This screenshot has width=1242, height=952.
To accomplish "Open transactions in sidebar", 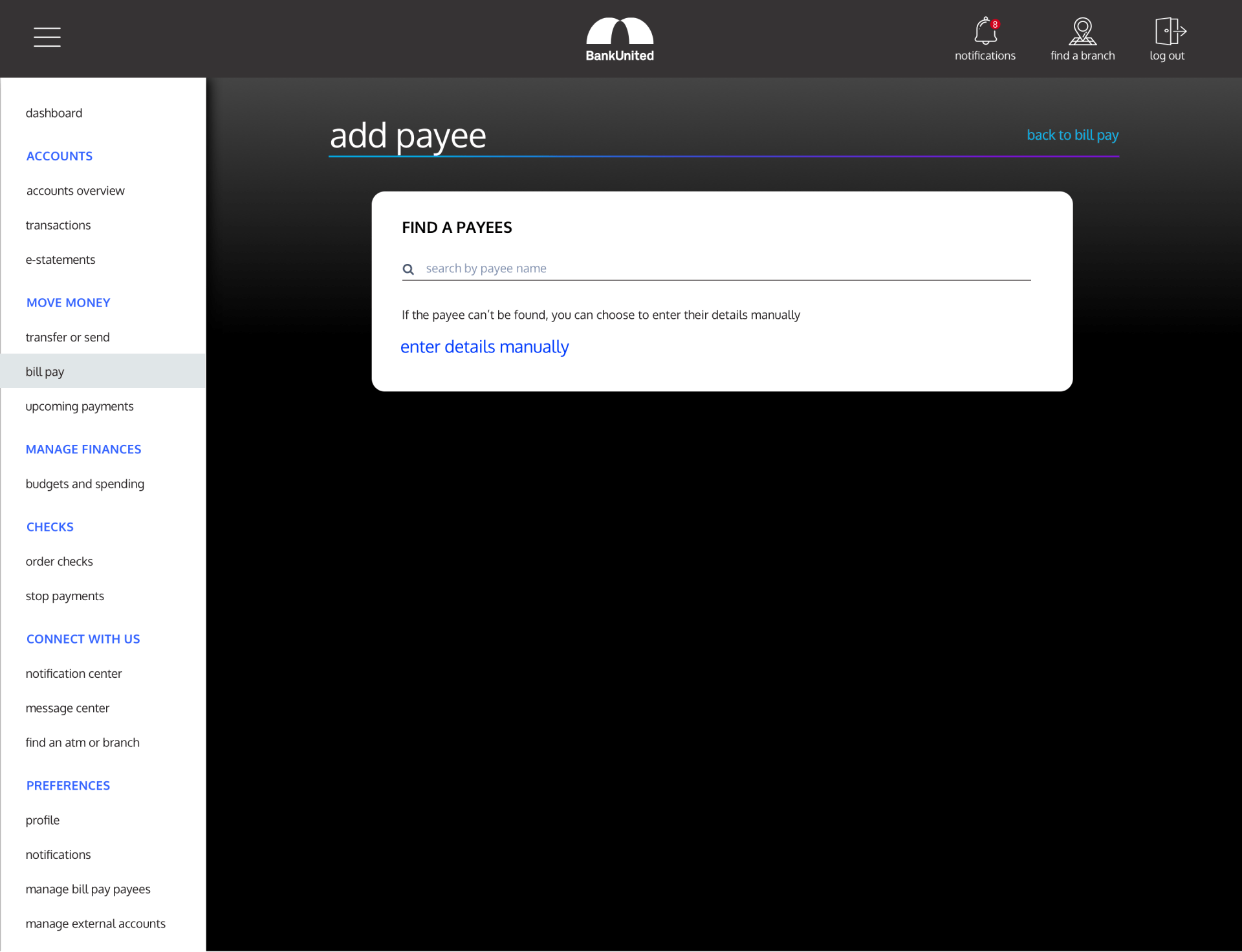I will (58, 225).
